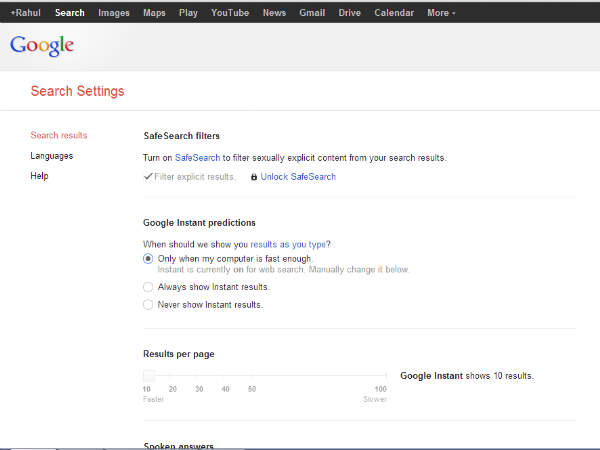Click the Google logo
600x450 pixels.
tap(42, 46)
